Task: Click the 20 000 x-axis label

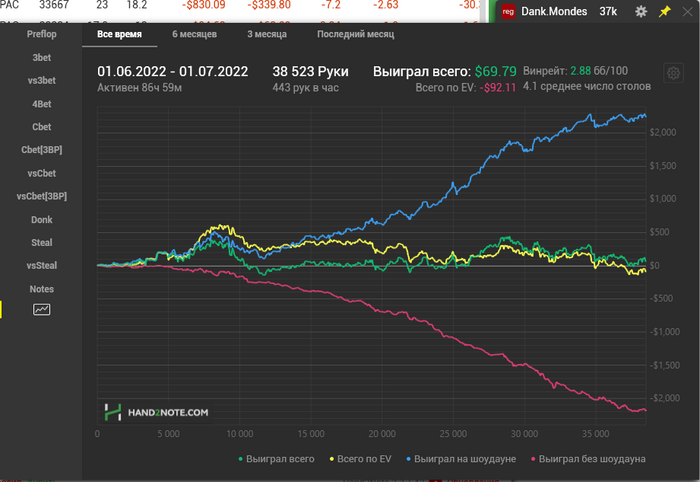Action: click(382, 434)
